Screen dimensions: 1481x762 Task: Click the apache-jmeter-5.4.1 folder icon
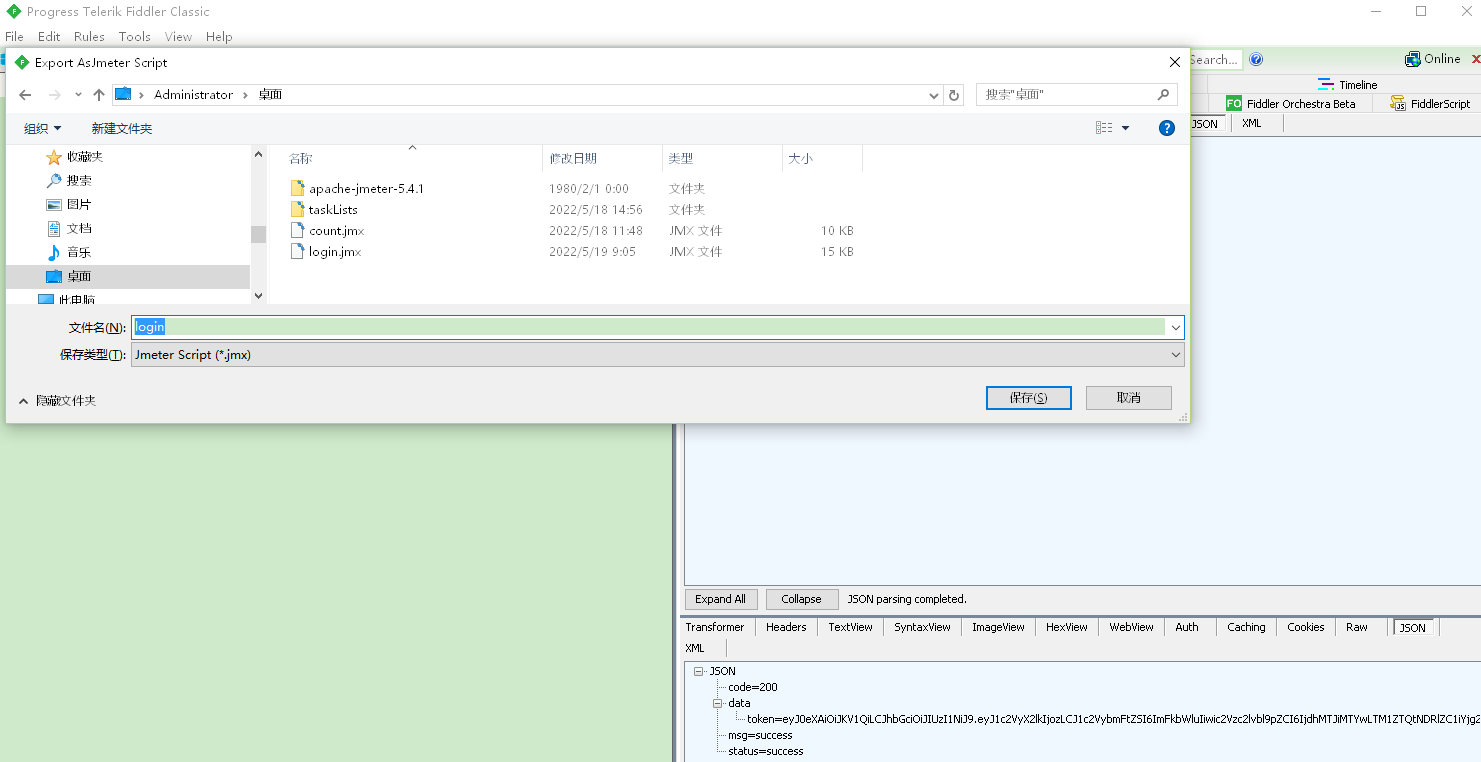tap(297, 188)
